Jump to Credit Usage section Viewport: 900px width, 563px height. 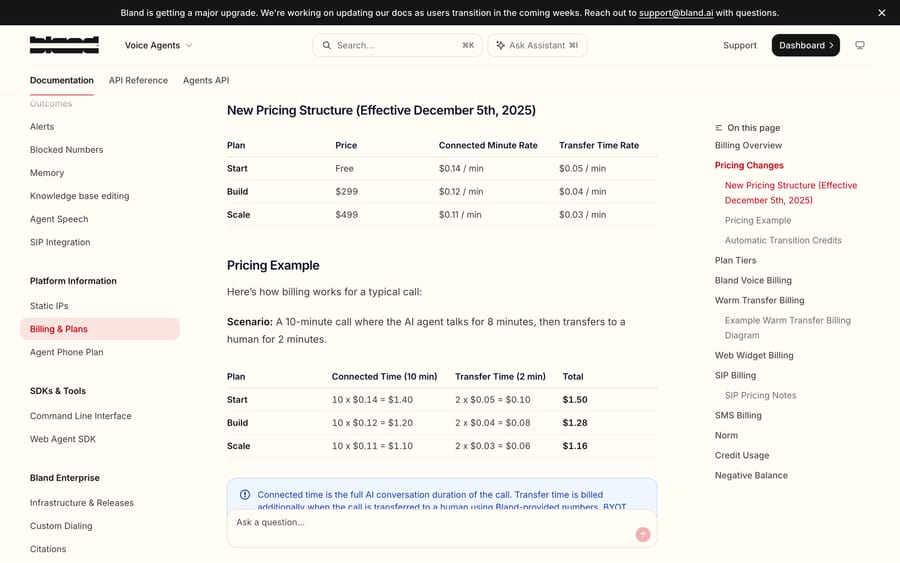[742, 456]
